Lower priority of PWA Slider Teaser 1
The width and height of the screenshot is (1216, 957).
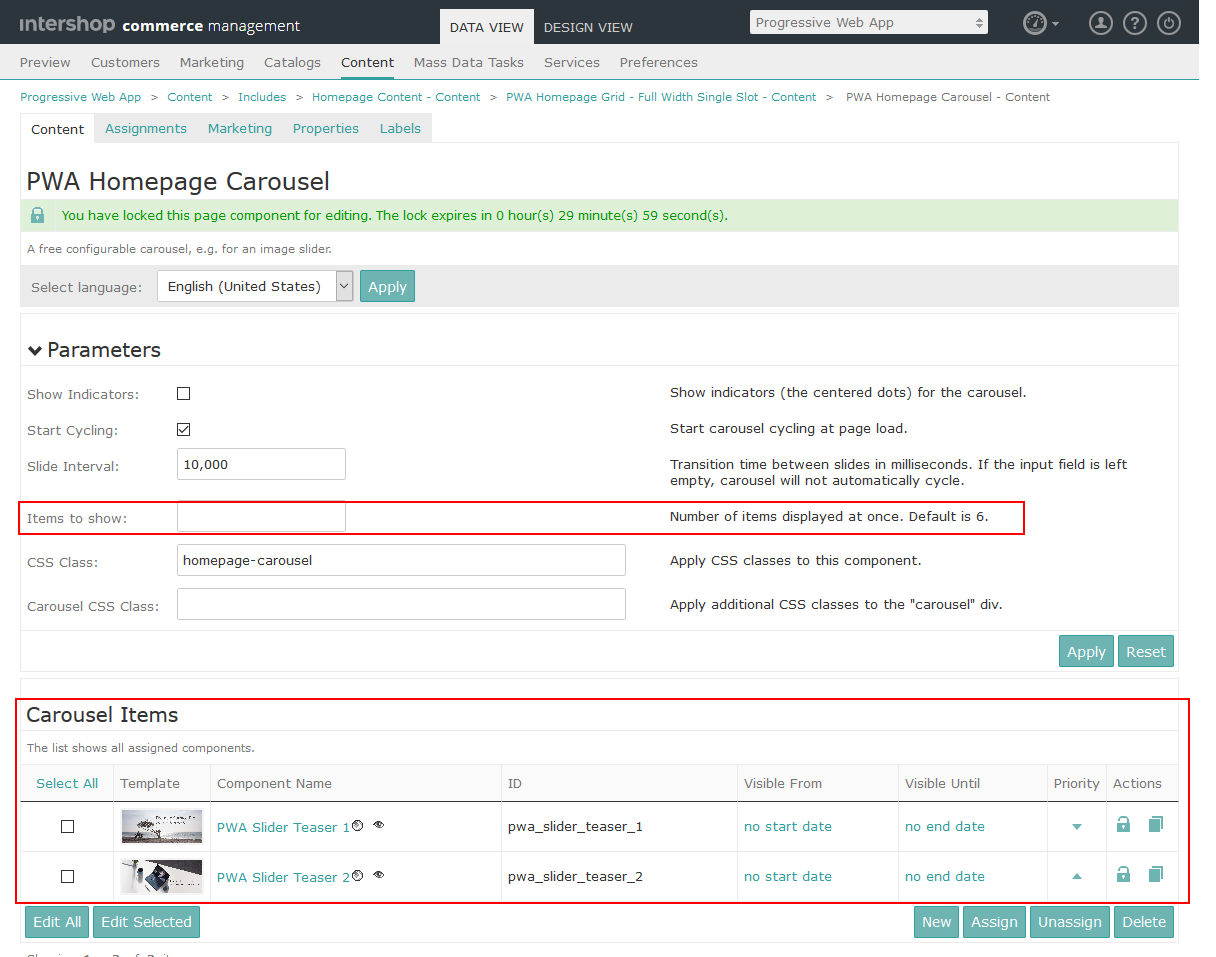pyautogui.click(x=1076, y=827)
